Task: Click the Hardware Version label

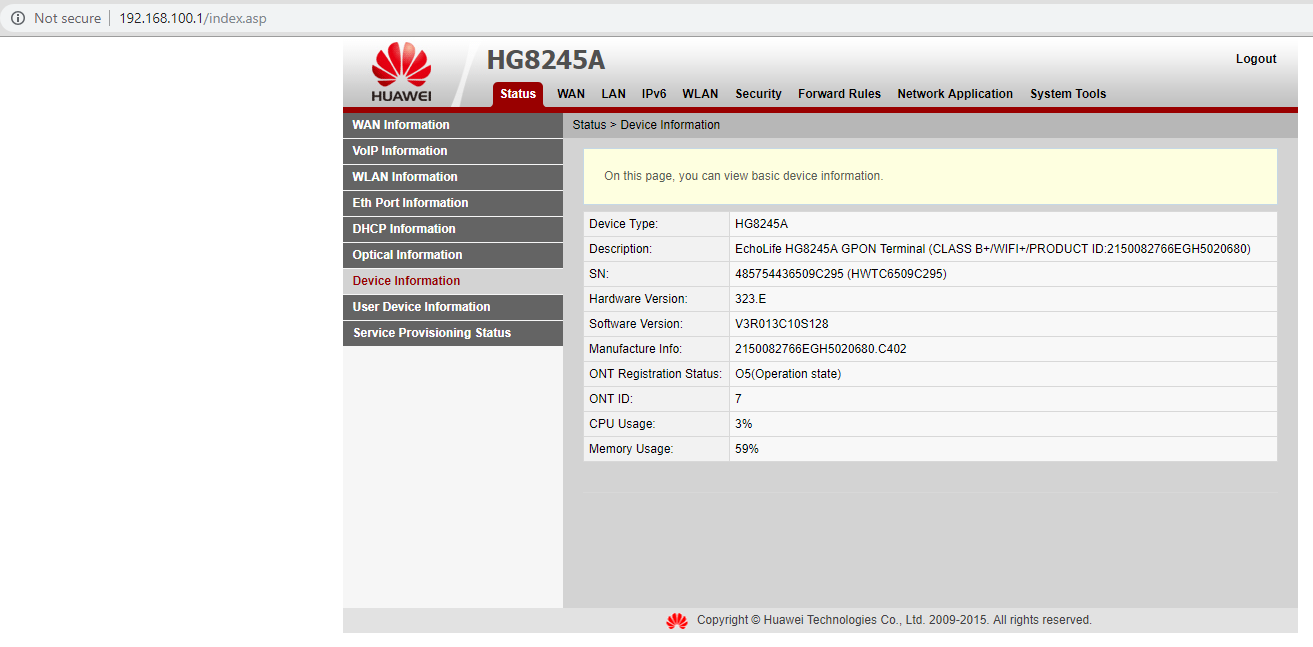Action: 638,299
